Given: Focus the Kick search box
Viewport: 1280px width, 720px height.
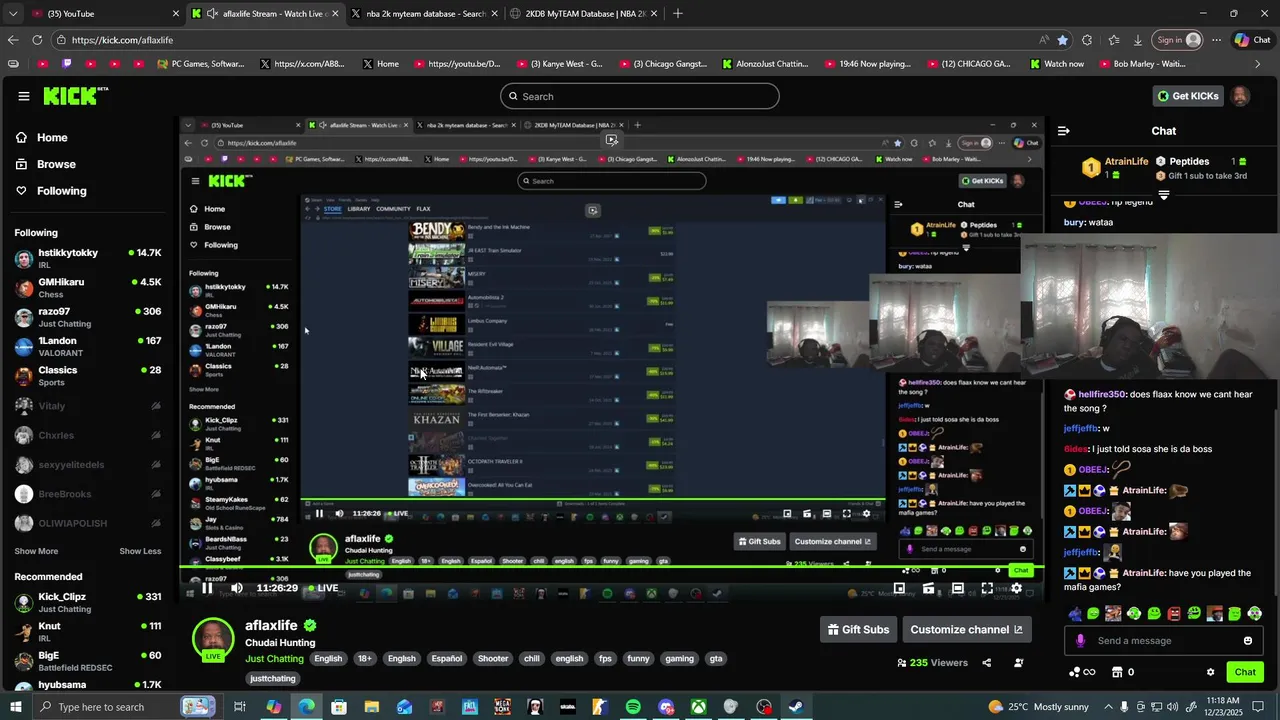Looking at the screenshot, I should point(640,96).
